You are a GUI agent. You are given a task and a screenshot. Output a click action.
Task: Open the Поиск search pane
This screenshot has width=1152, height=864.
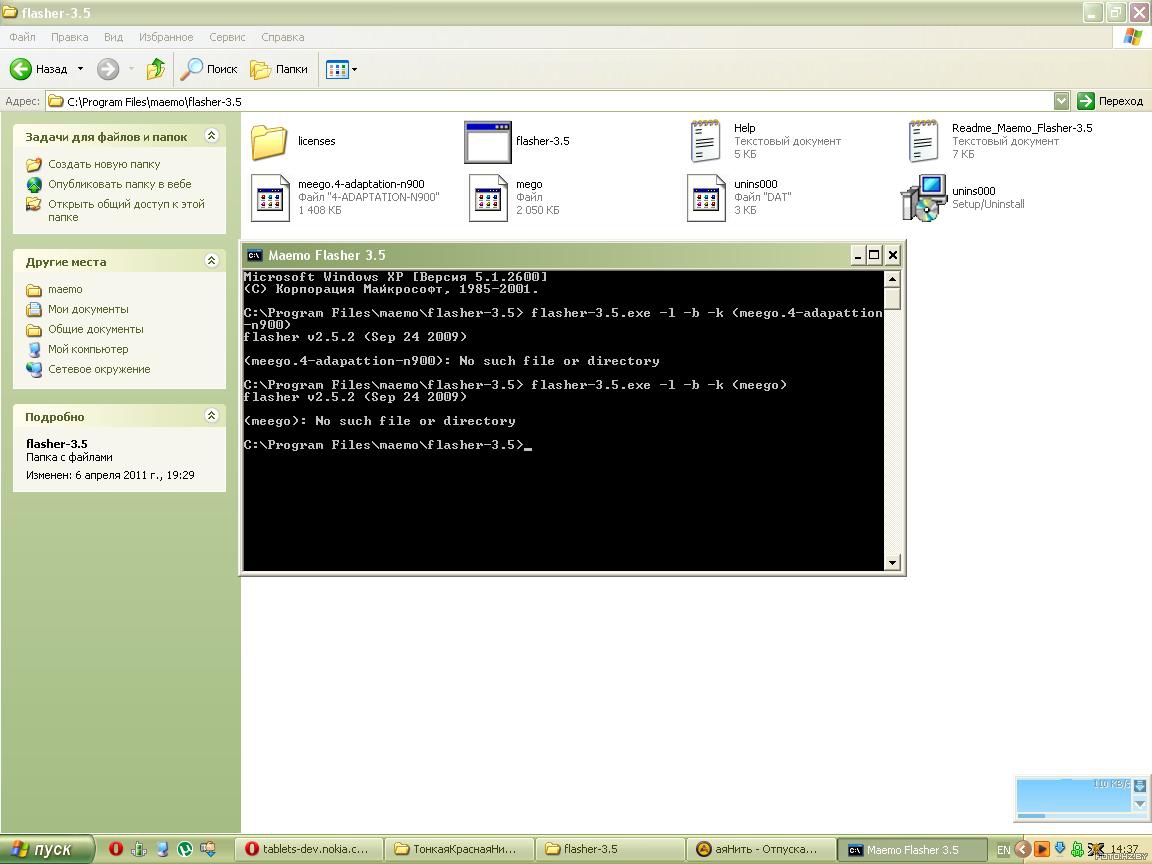click(209, 69)
